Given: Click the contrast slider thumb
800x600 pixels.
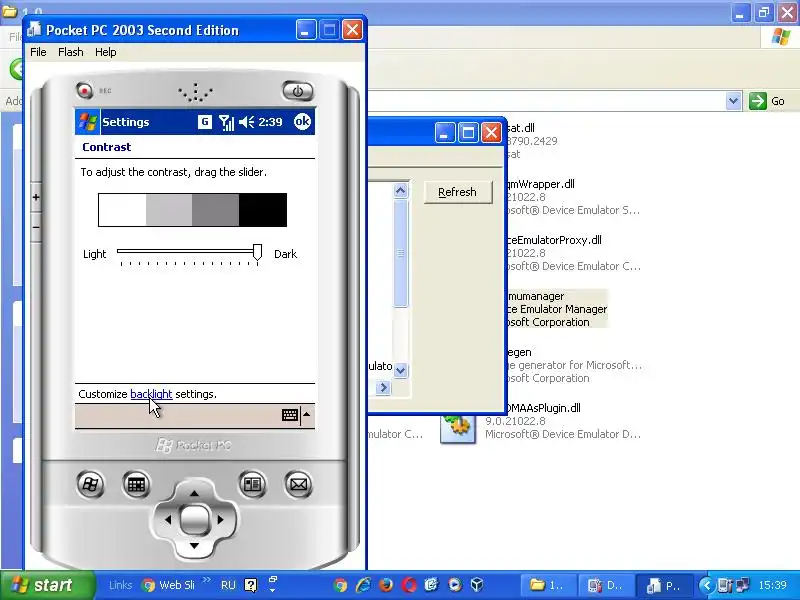Looking at the screenshot, I should [258, 252].
